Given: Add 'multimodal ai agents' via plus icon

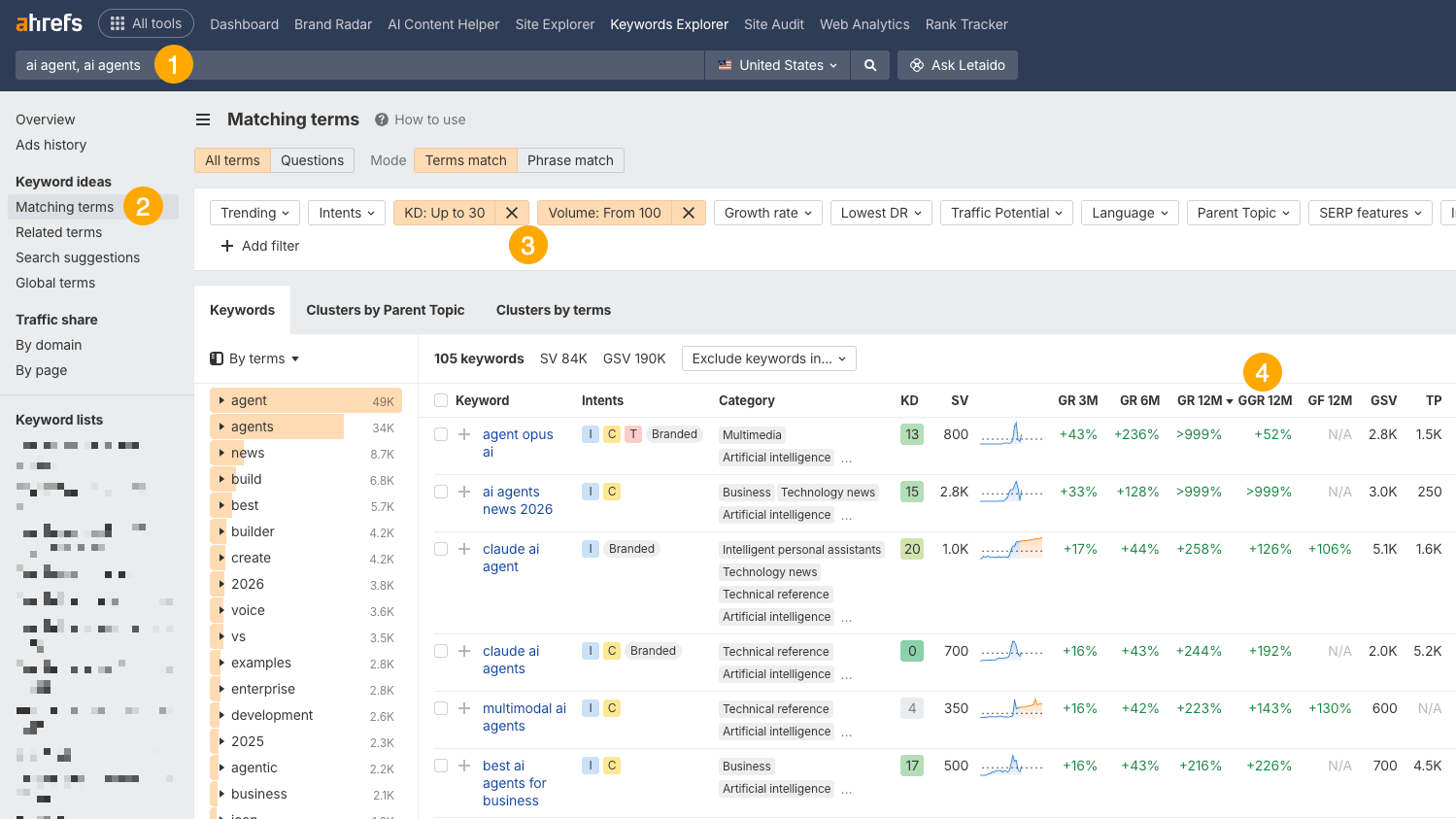Looking at the screenshot, I should 464,708.
